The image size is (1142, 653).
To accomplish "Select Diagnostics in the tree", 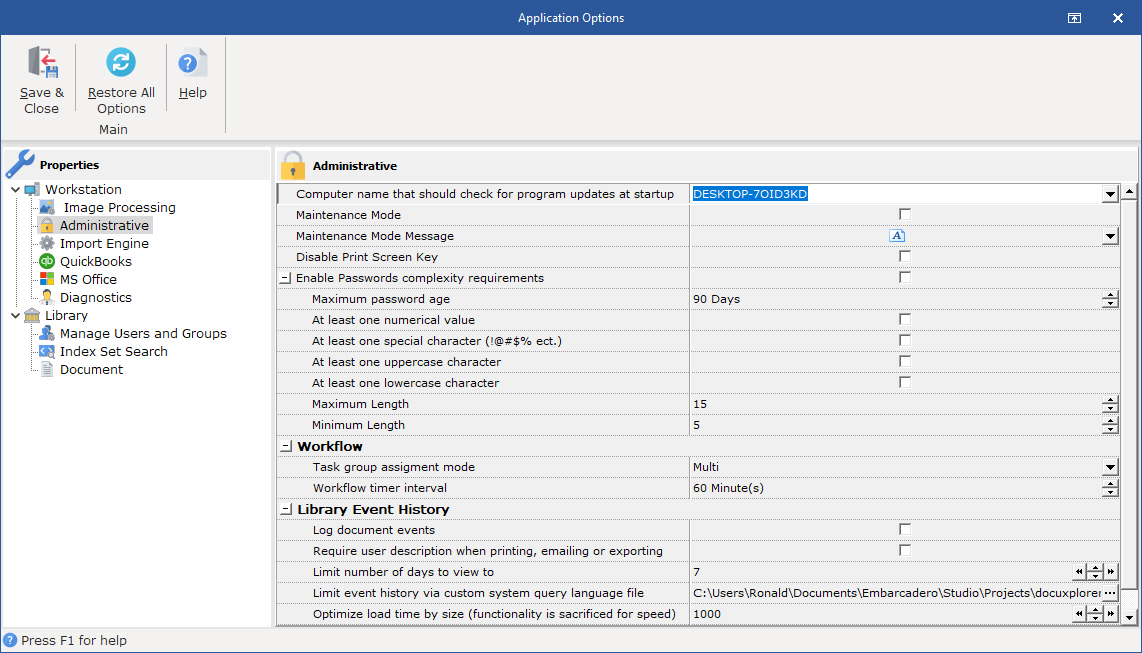I will [x=95, y=298].
